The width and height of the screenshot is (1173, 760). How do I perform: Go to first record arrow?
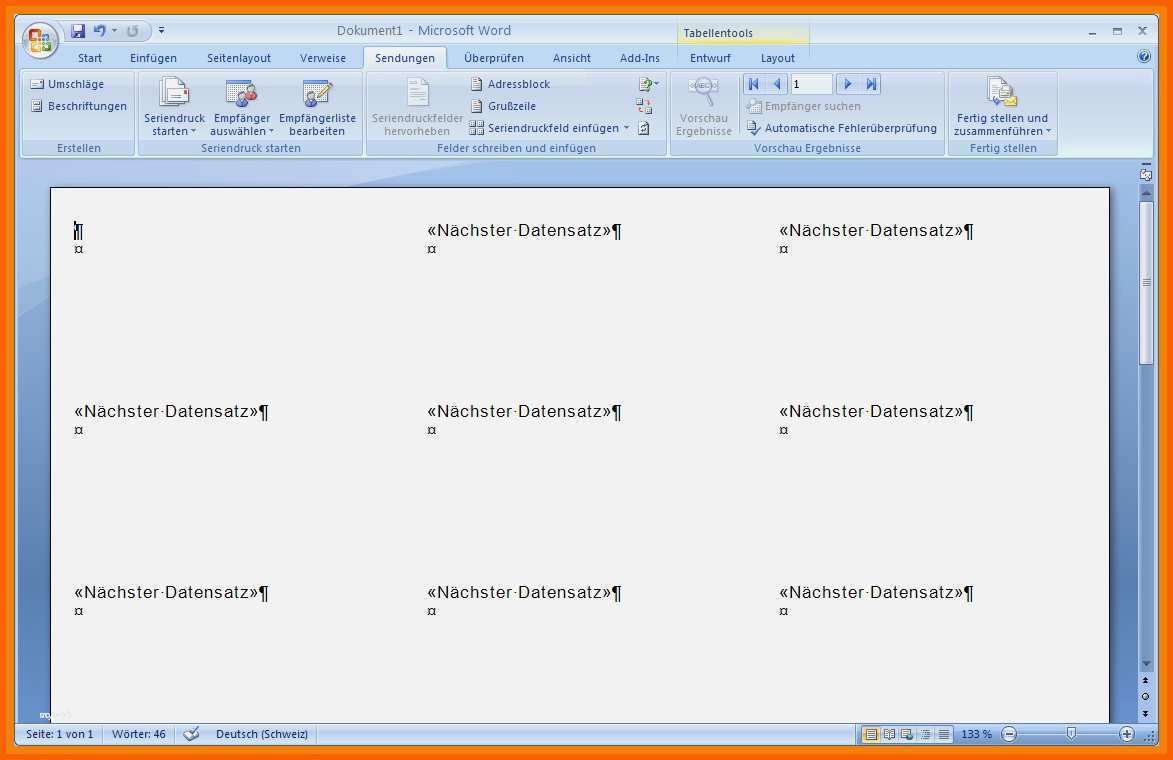pos(753,84)
